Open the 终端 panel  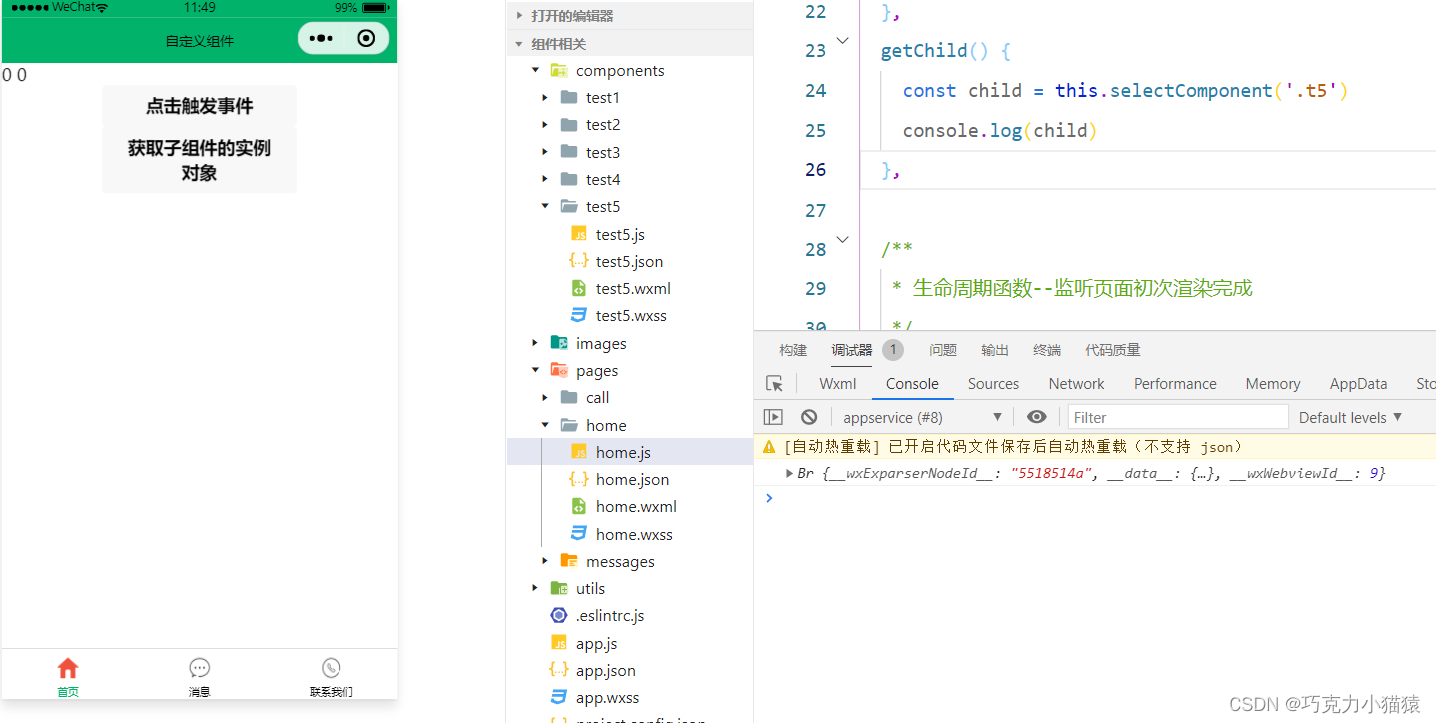1046,349
